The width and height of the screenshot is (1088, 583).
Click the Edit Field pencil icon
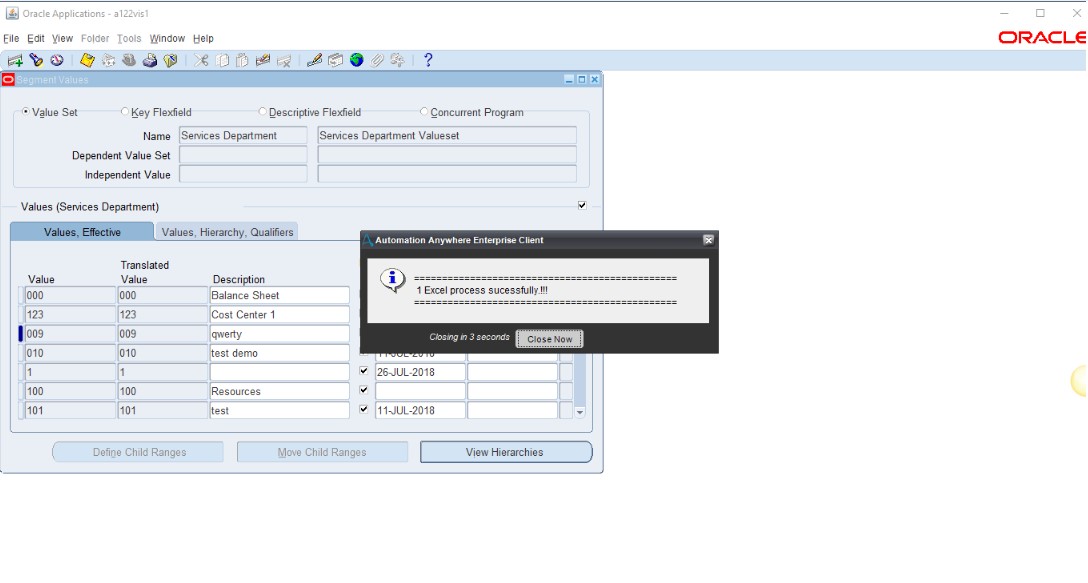point(314,60)
